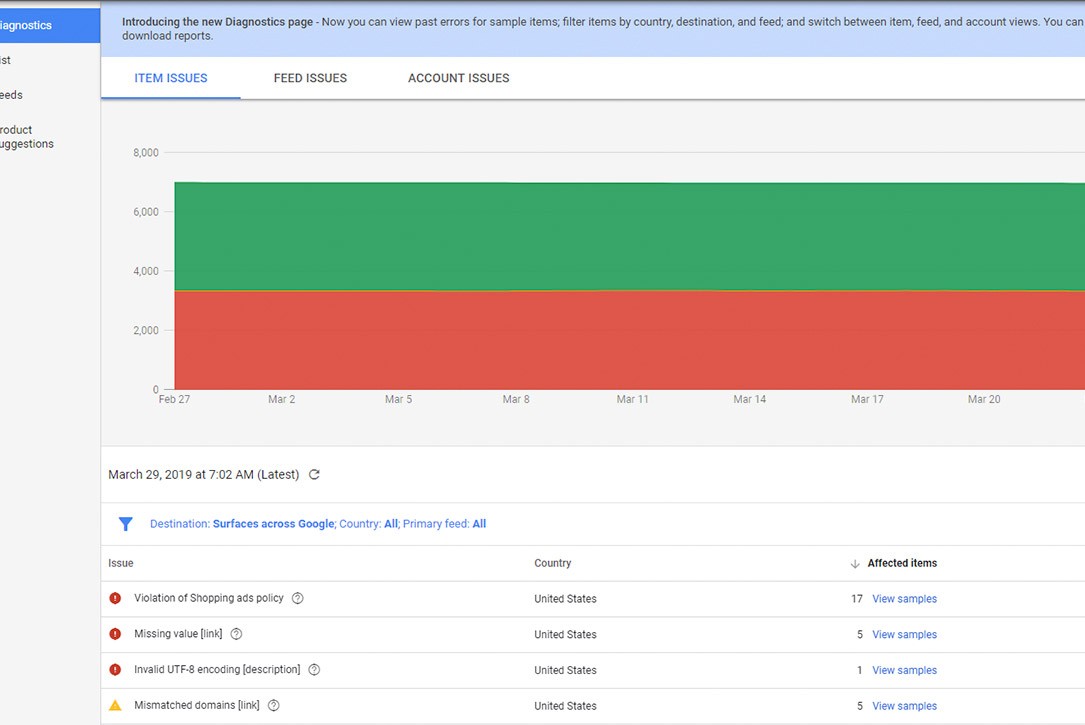1085x725 pixels.
Task: Change the Primary feed filter from All
Action: point(478,524)
